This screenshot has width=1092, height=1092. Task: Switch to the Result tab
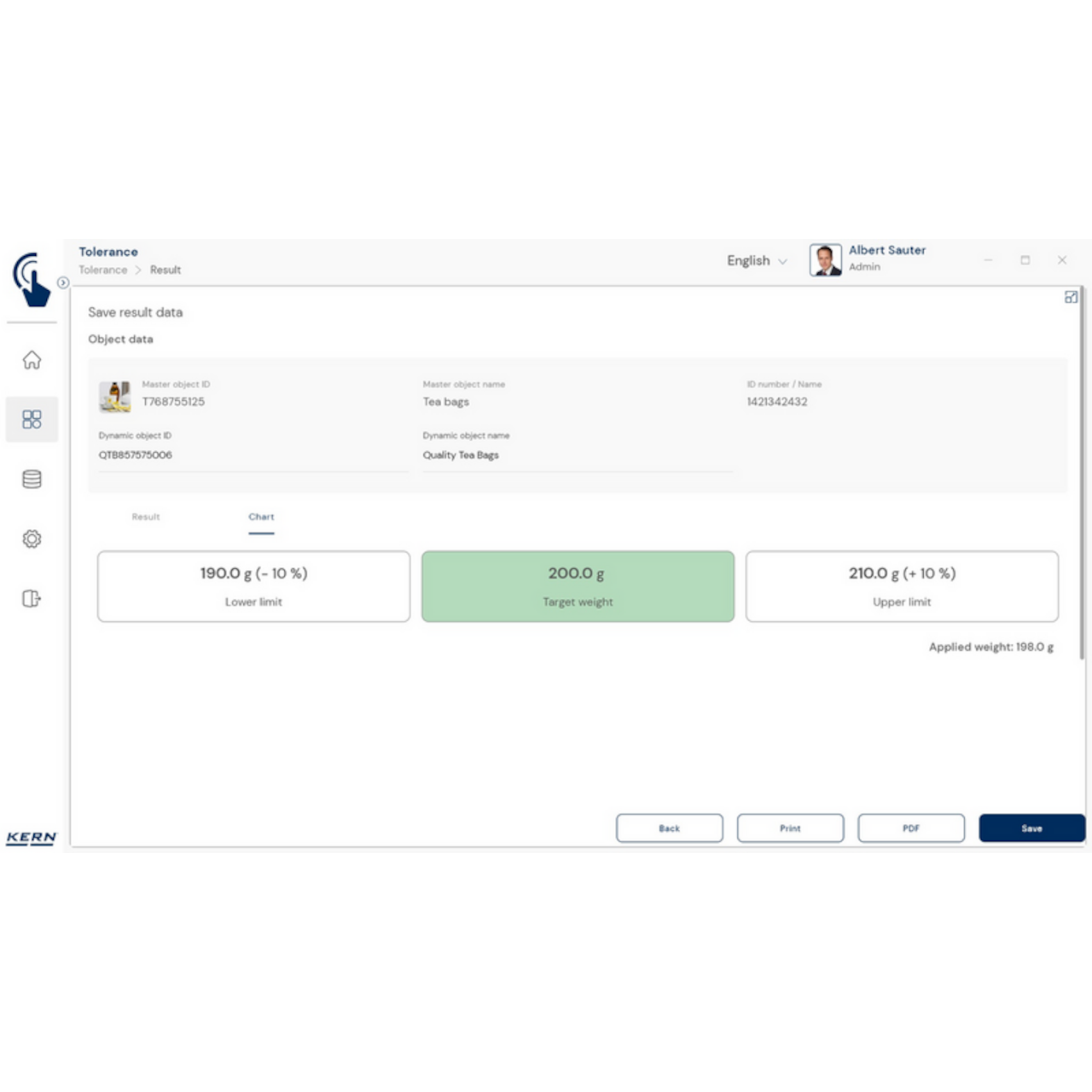145,516
